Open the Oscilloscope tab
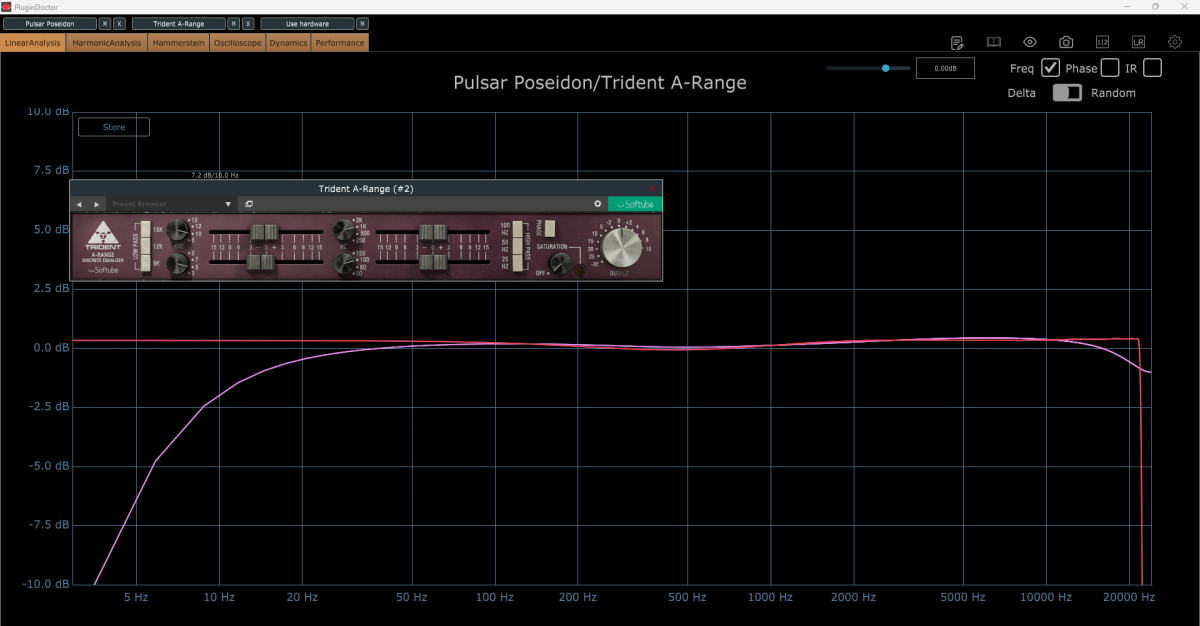Viewport: 1200px width, 626px height. [238, 43]
